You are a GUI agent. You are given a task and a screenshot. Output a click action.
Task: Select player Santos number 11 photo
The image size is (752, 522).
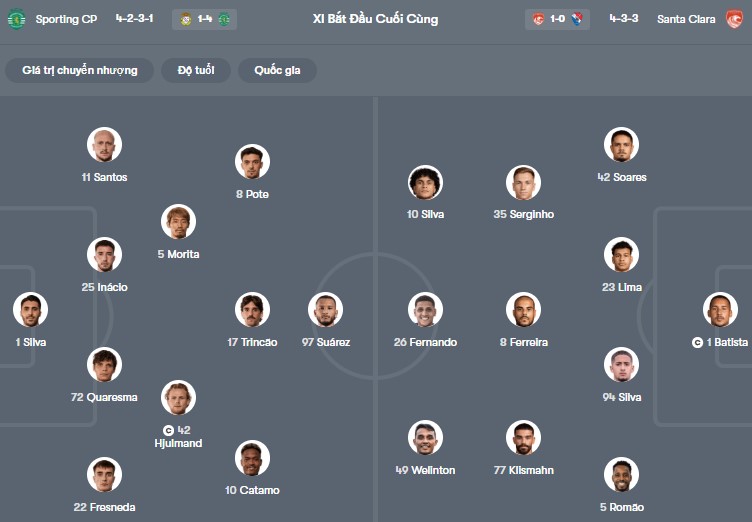point(104,145)
